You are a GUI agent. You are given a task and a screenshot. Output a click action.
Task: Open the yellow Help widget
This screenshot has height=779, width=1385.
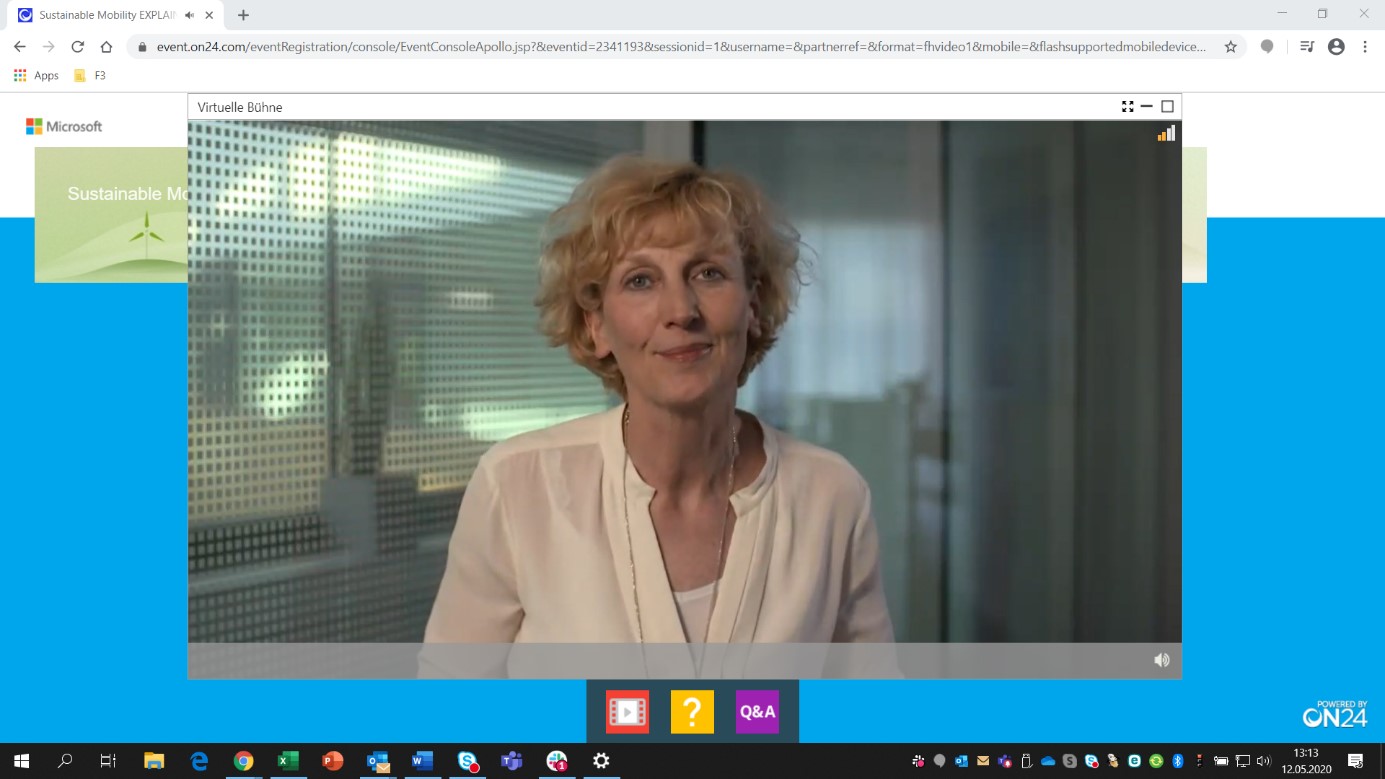692,711
